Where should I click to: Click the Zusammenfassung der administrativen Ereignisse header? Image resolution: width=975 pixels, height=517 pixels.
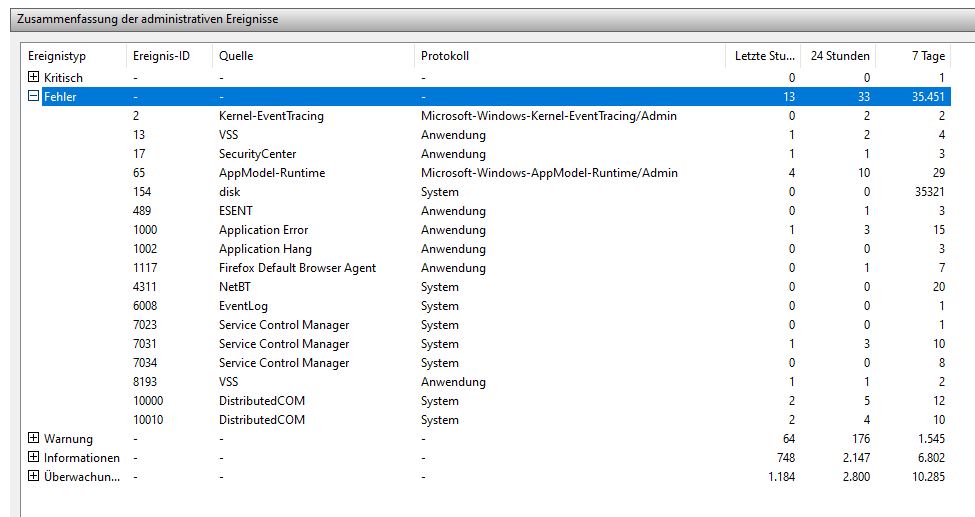[147, 19]
